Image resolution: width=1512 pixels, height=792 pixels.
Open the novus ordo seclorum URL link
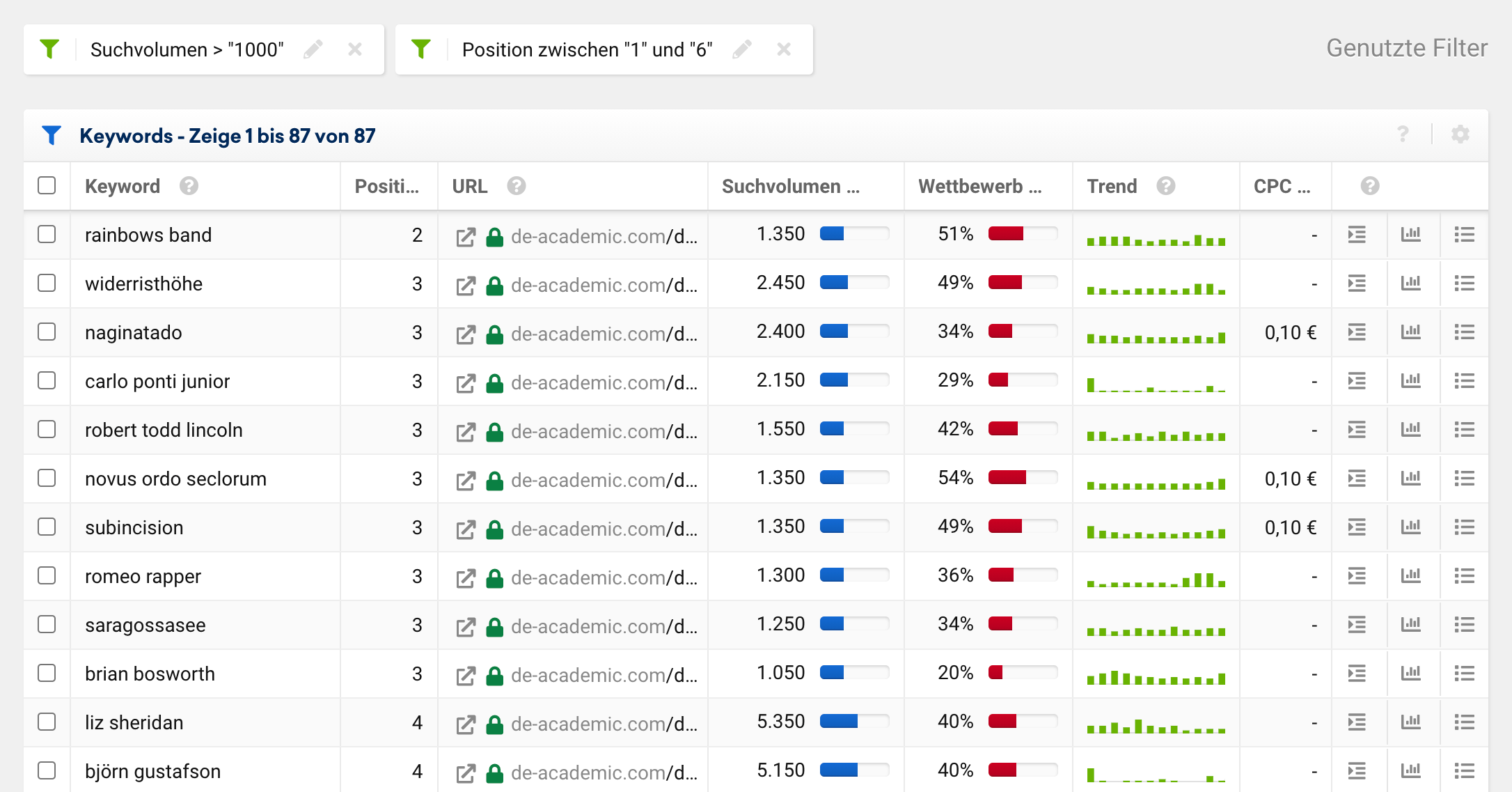click(x=603, y=480)
